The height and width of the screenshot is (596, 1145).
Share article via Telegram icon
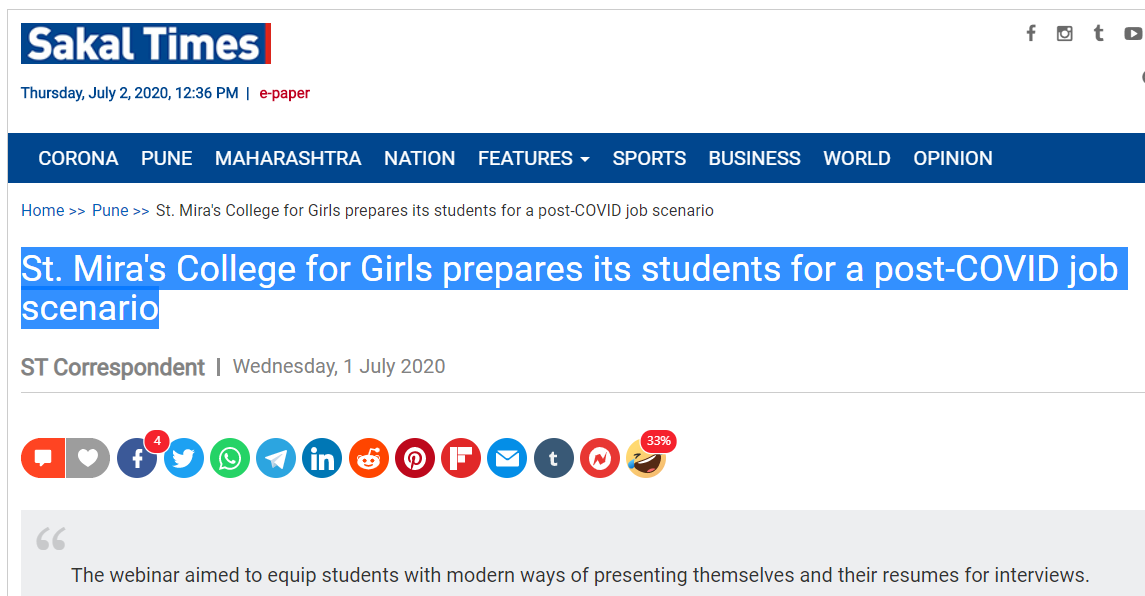click(x=276, y=459)
